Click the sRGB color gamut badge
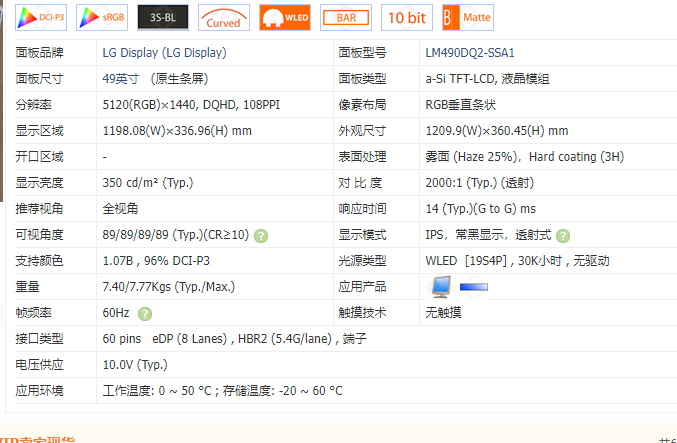The image size is (677, 443). click(102, 18)
